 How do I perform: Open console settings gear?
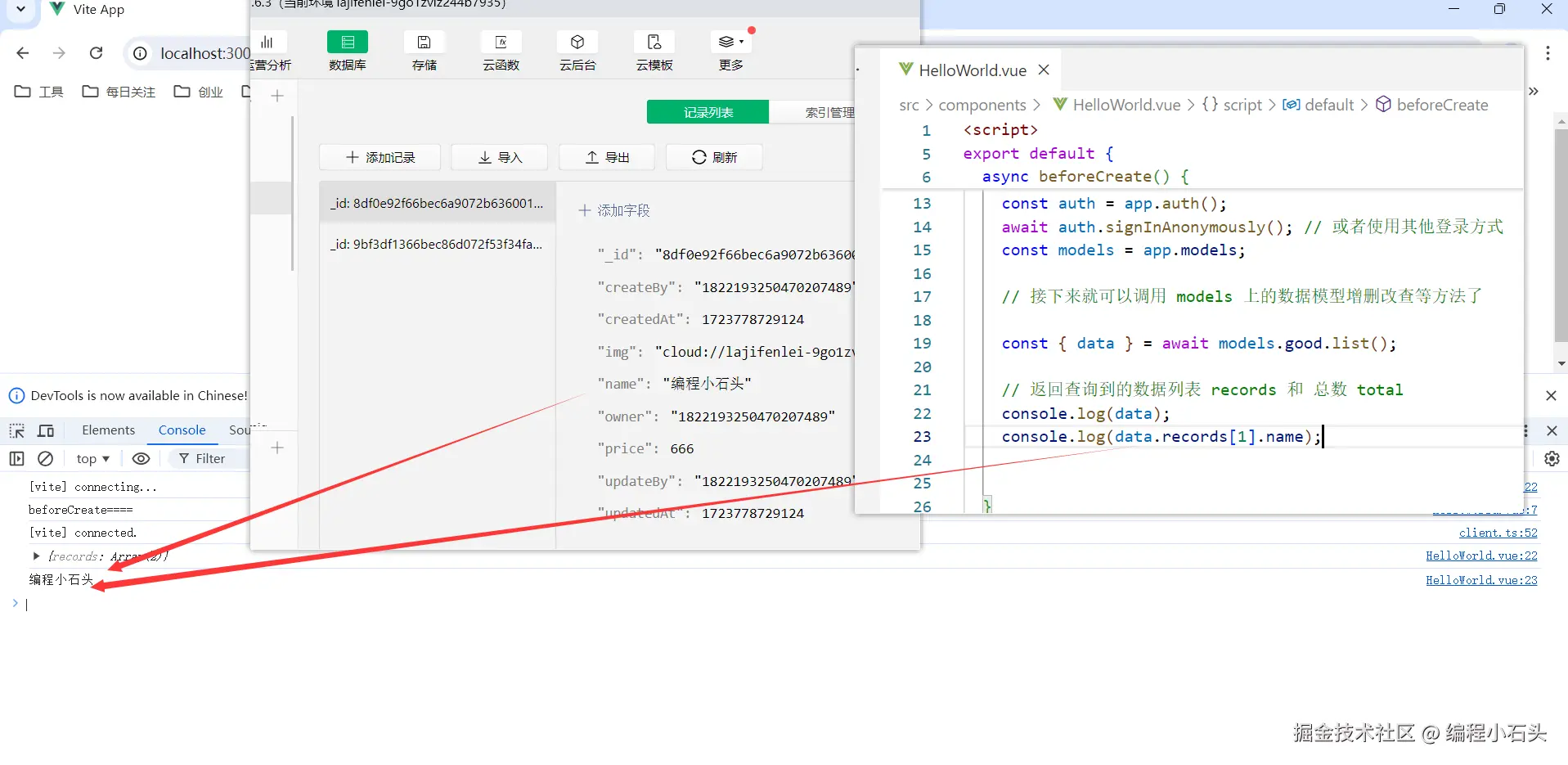point(1552,459)
